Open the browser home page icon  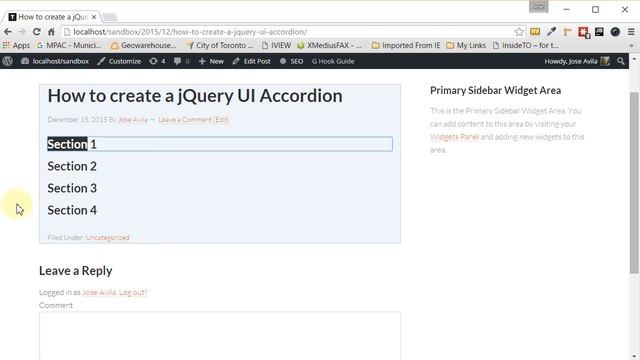point(51,31)
